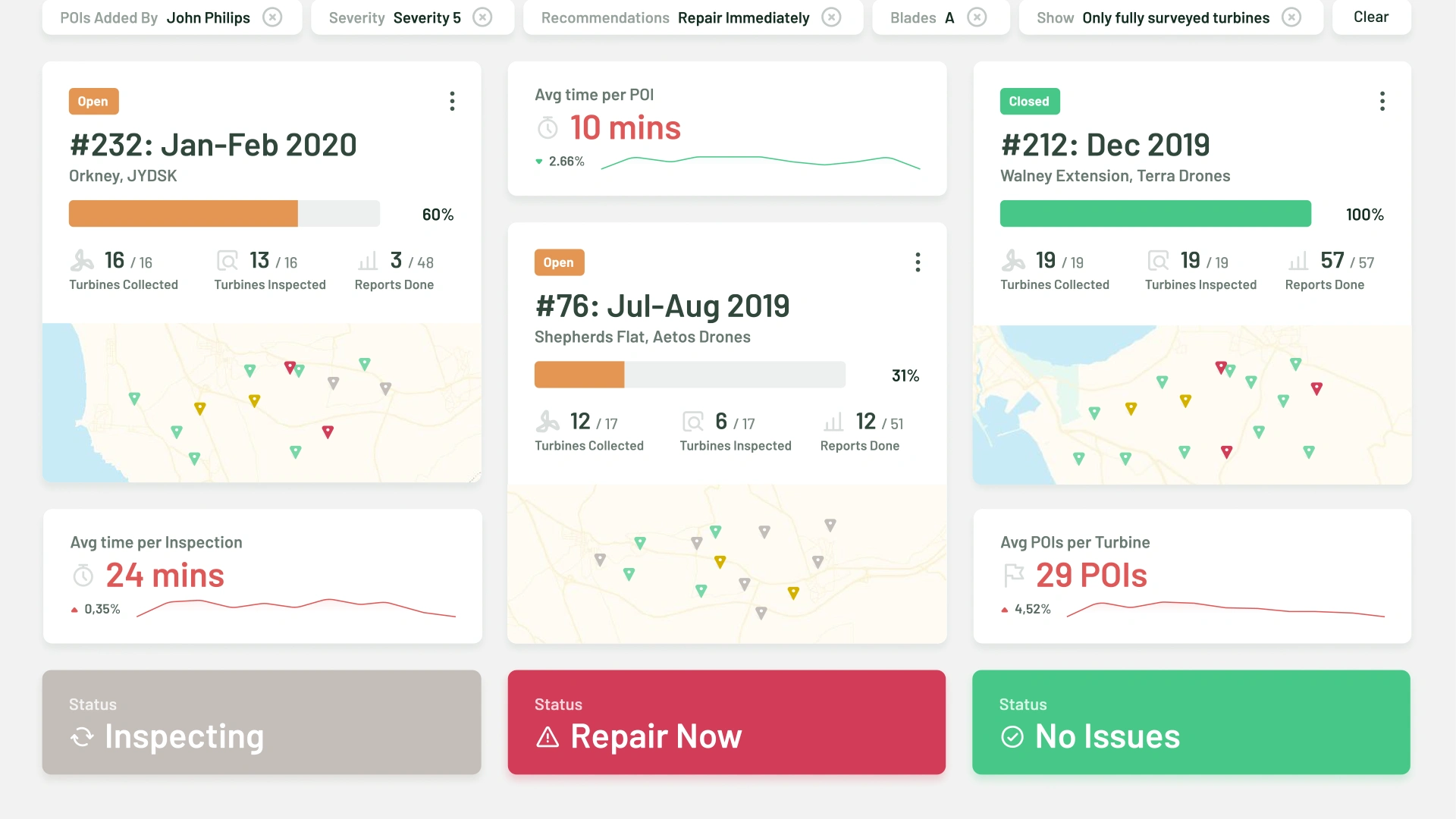The width and height of the screenshot is (1456, 819).
Task: Open options menu for campaign #212
Action: pyautogui.click(x=1382, y=101)
